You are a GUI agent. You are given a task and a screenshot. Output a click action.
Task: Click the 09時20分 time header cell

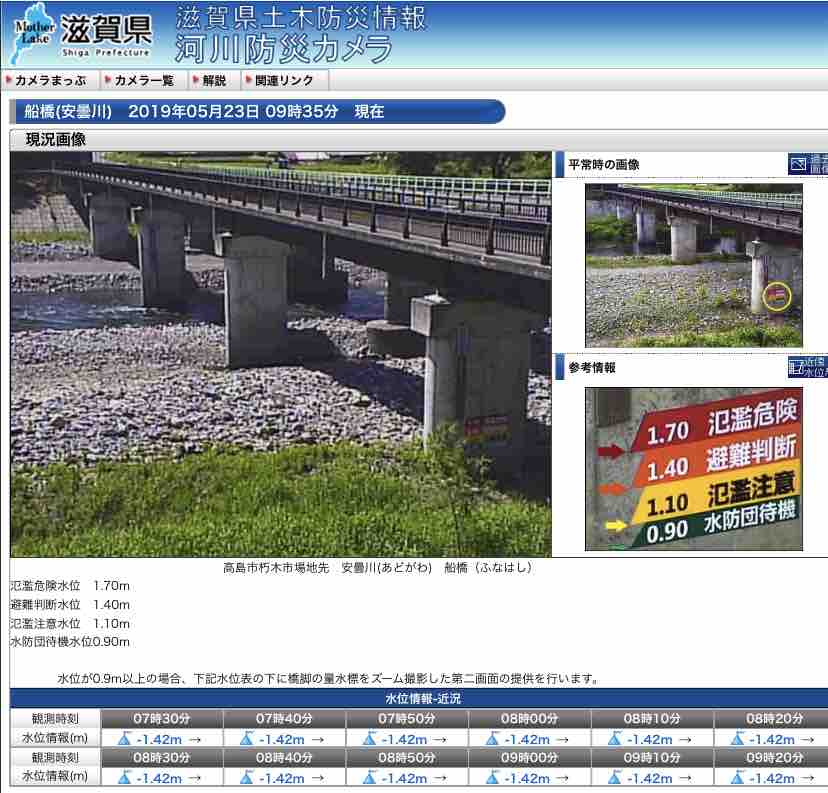(x=771, y=758)
